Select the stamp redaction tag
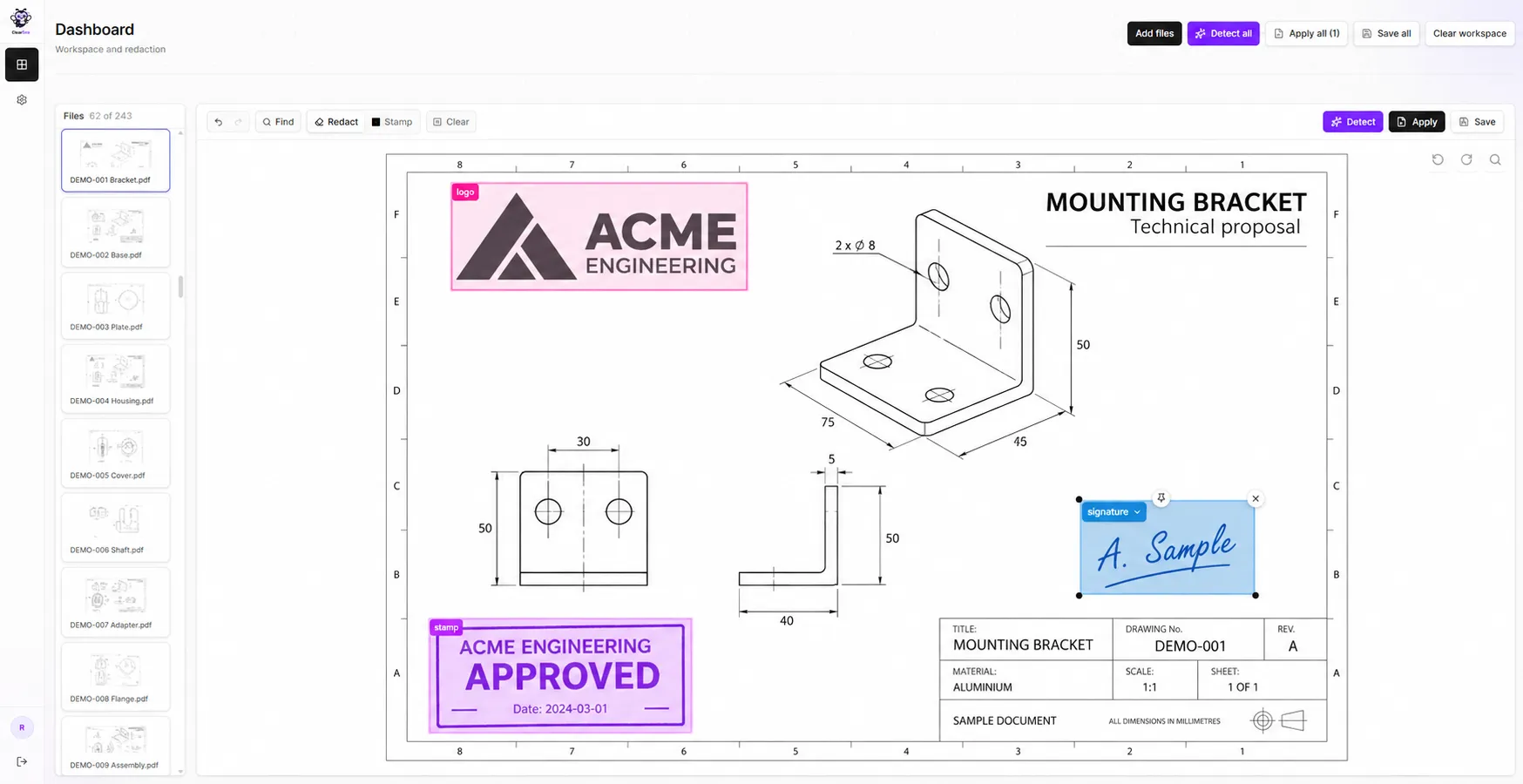Screen dimensions: 1523x784 click(446, 627)
